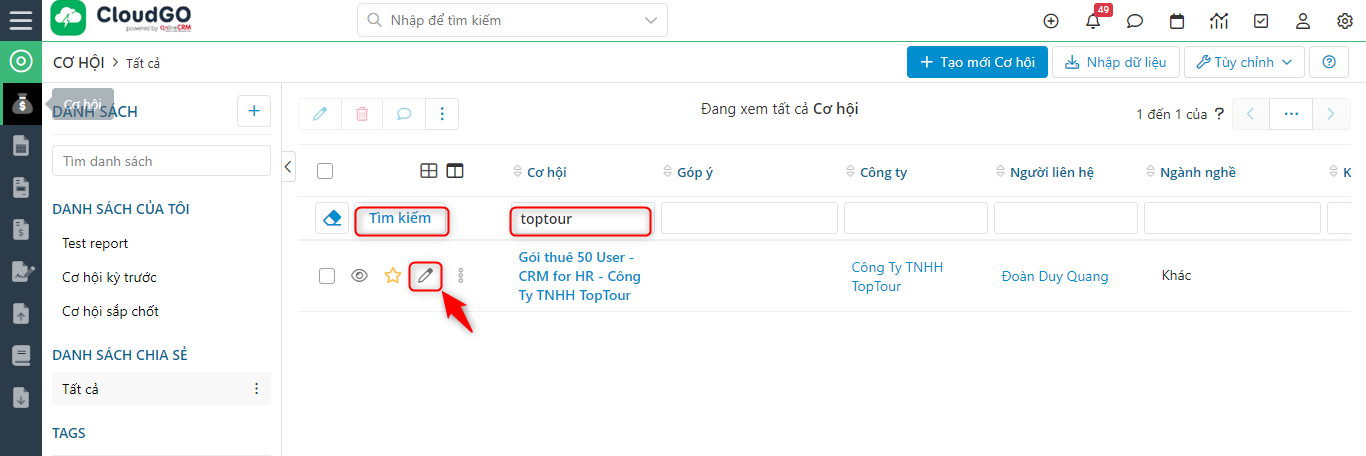Open the hamburger main menu
1366x456 pixels.
click(20, 20)
